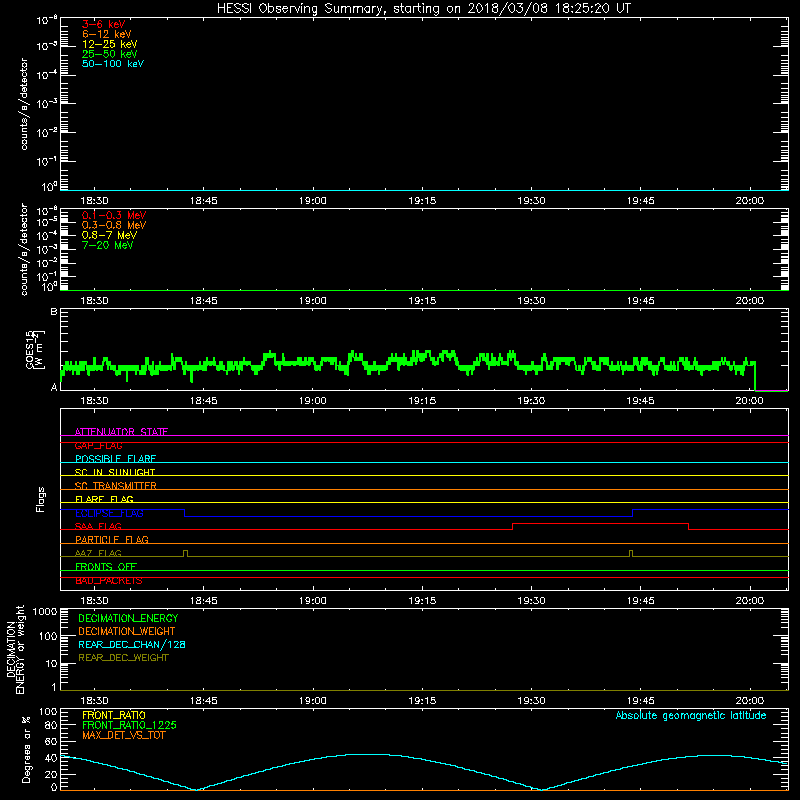800x800 pixels.
Task: Click the AAZ_FLAG label
Action: [x=98, y=553]
